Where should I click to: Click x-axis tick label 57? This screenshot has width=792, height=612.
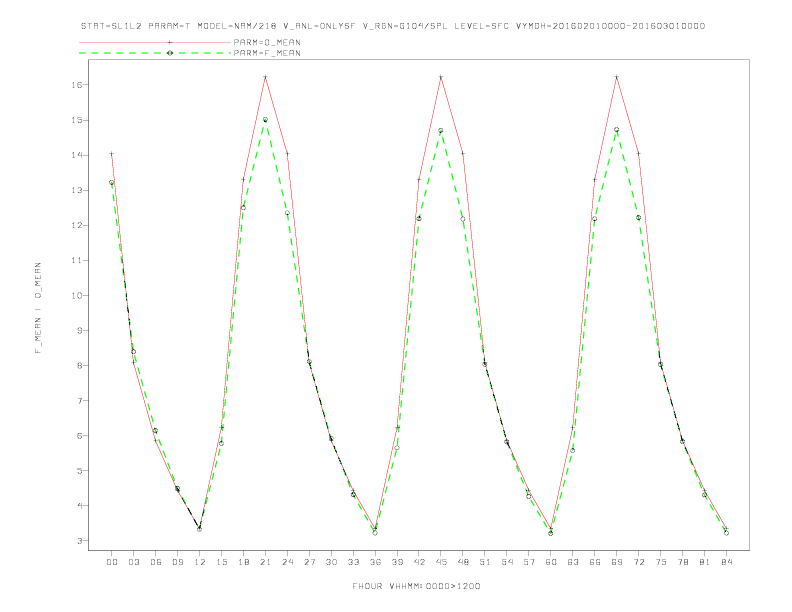[529, 562]
